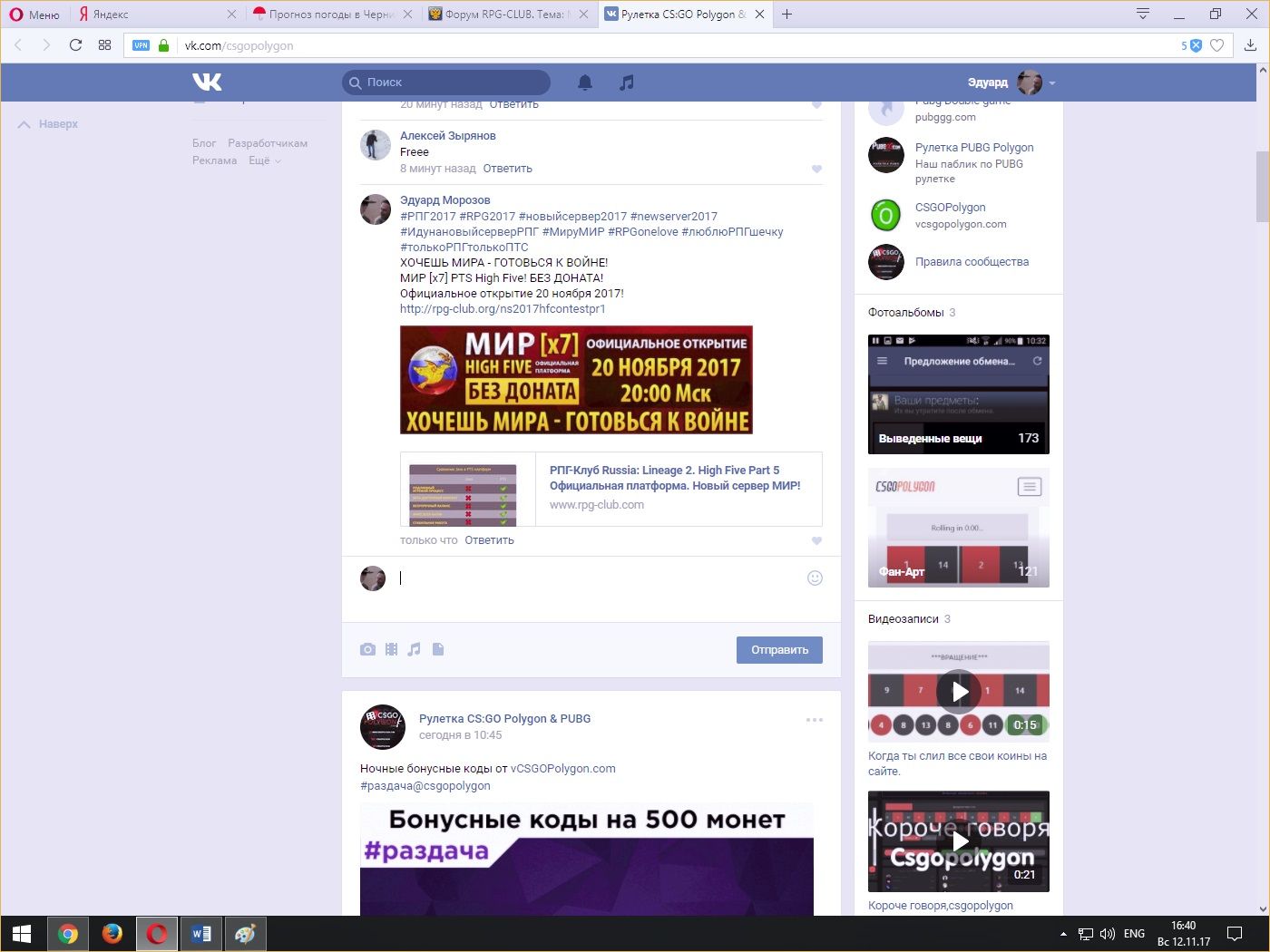Image resolution: width=1270 pixels, height=952 pixels.
Task: Follow the vCSGOPolygon.com link
Action: click(x=562, y=769)
